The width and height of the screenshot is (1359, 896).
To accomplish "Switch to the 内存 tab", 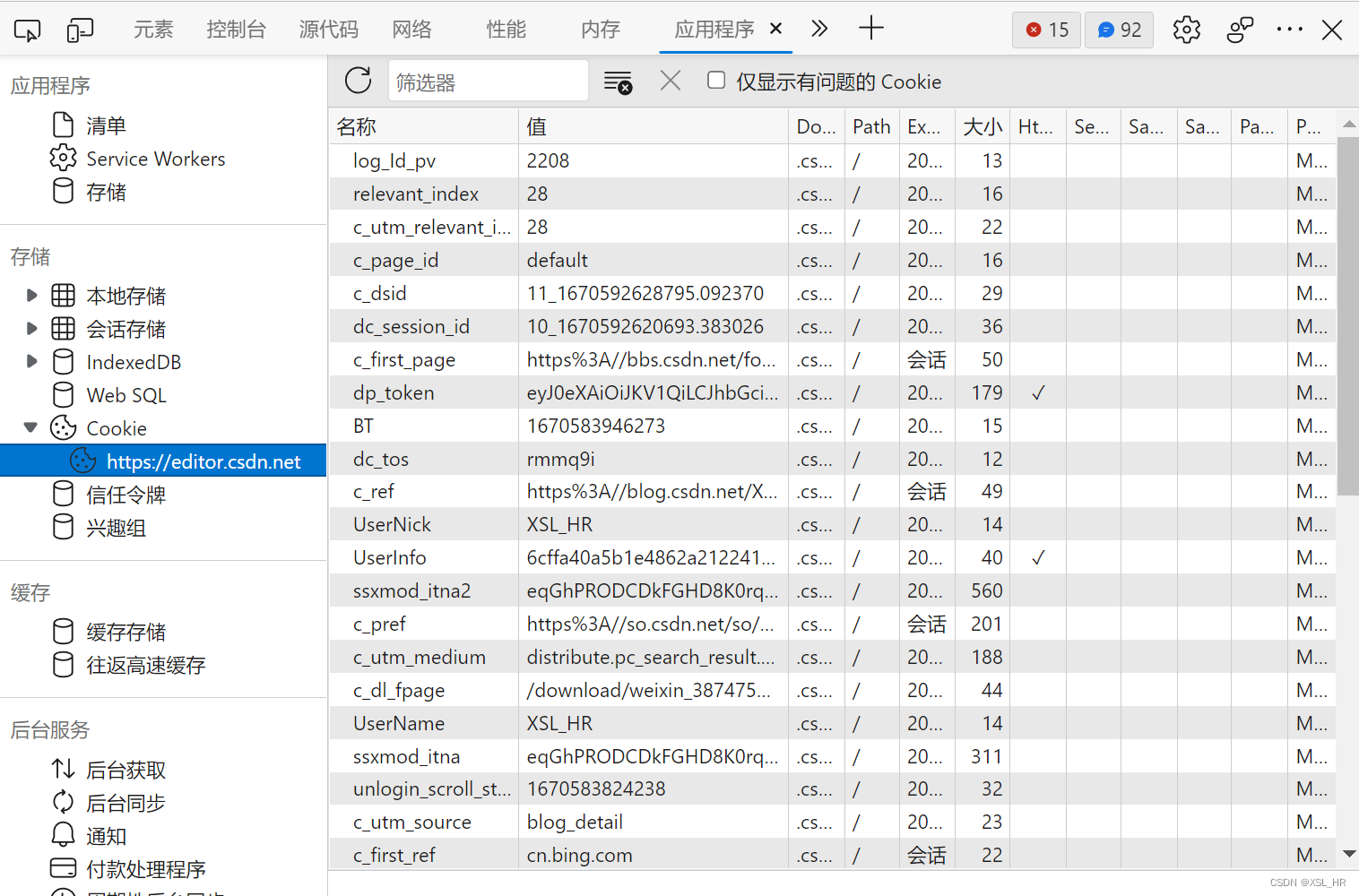I will (x=600, y=30).
